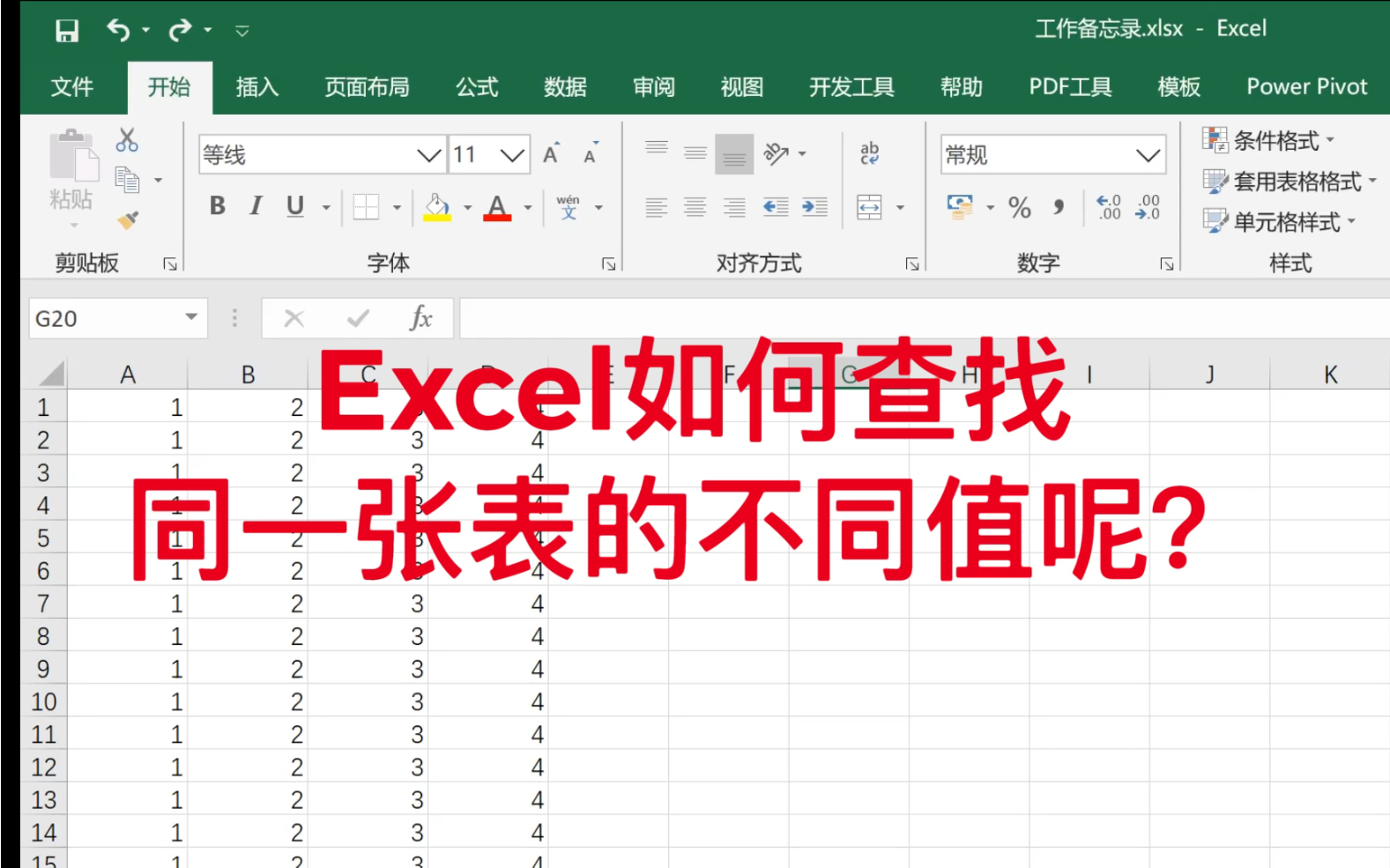
Task: Switch to the 审阅 ribbon tab
Action: (x=654, y=87)
